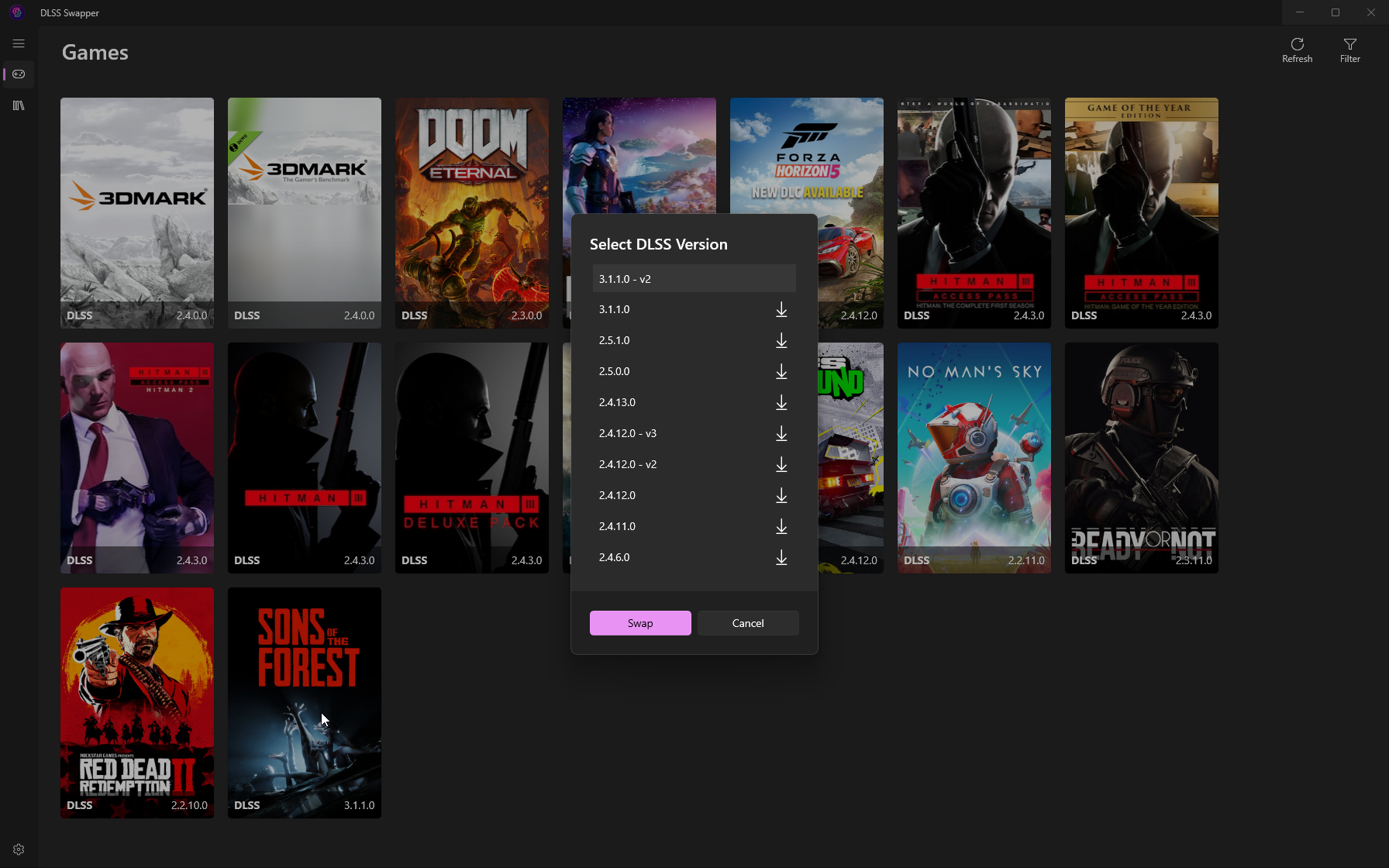Click the DLSS Swapper app icon
The width and height of the screenshot is (1389, 868).
[17, 12]
